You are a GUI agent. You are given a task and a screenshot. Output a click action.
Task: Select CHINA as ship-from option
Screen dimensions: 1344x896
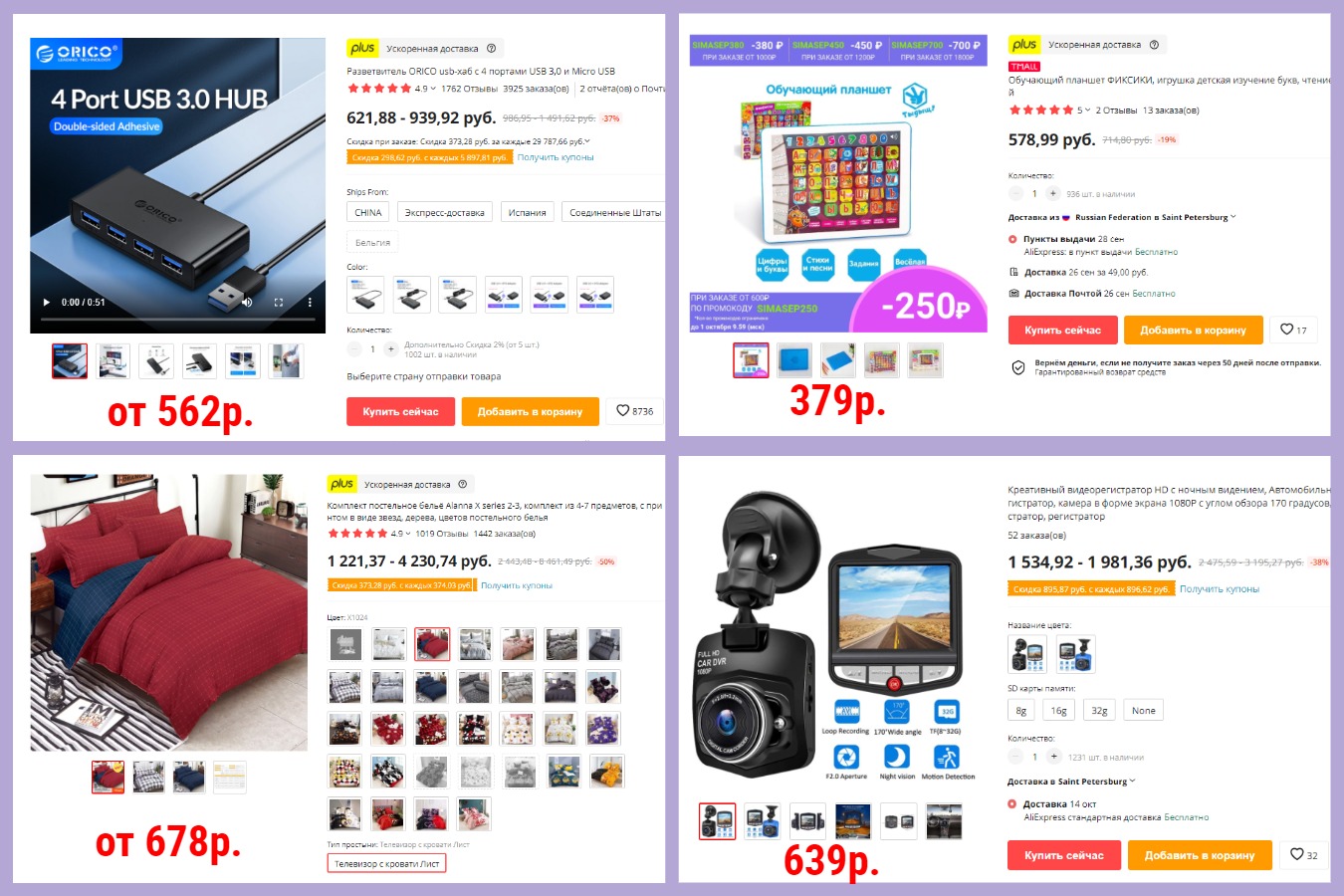pos(368,212)
